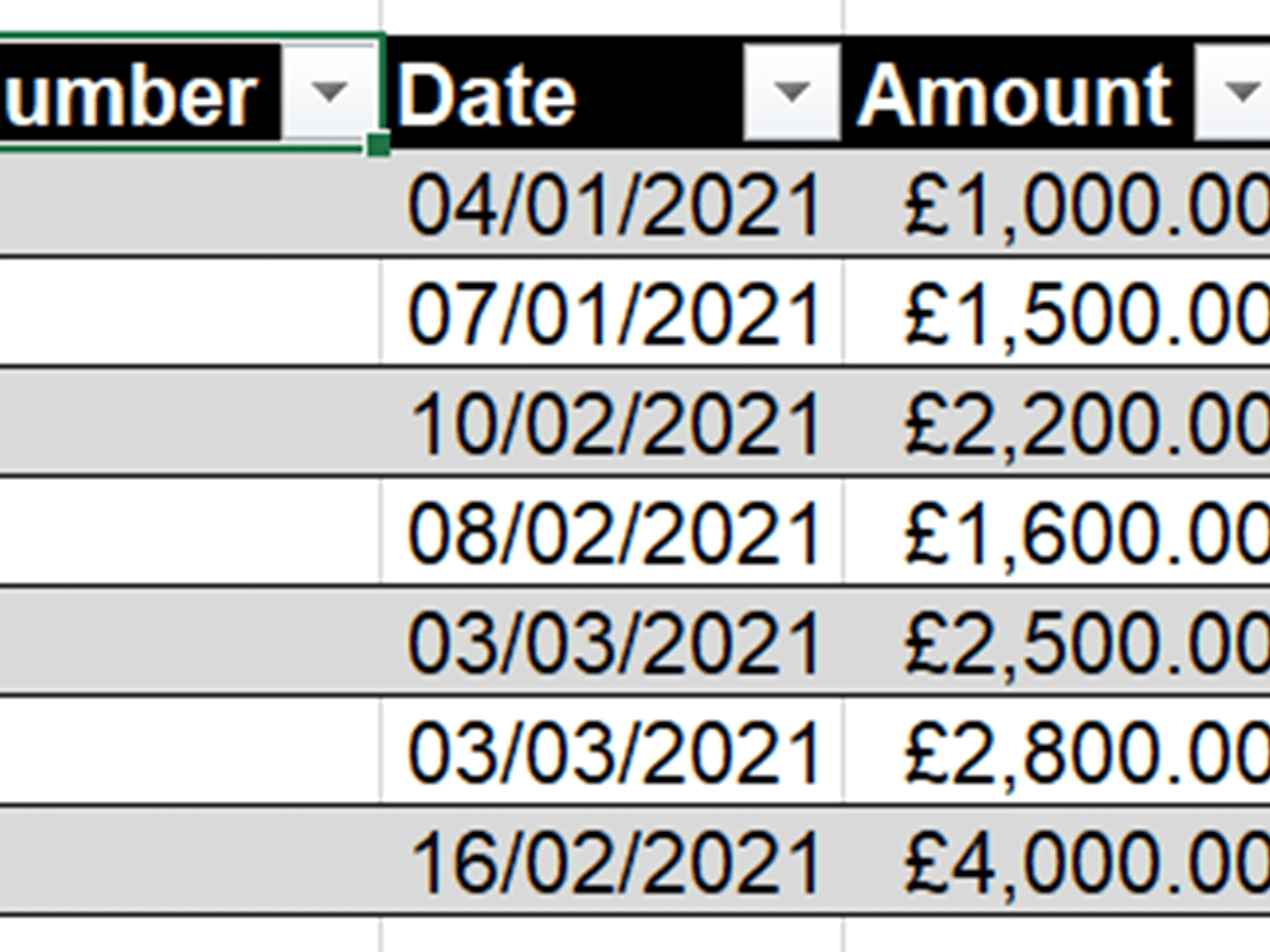1270x952 pixels.
Task: Select the cell with date 07/01/2021
Action: click(613, 314)
